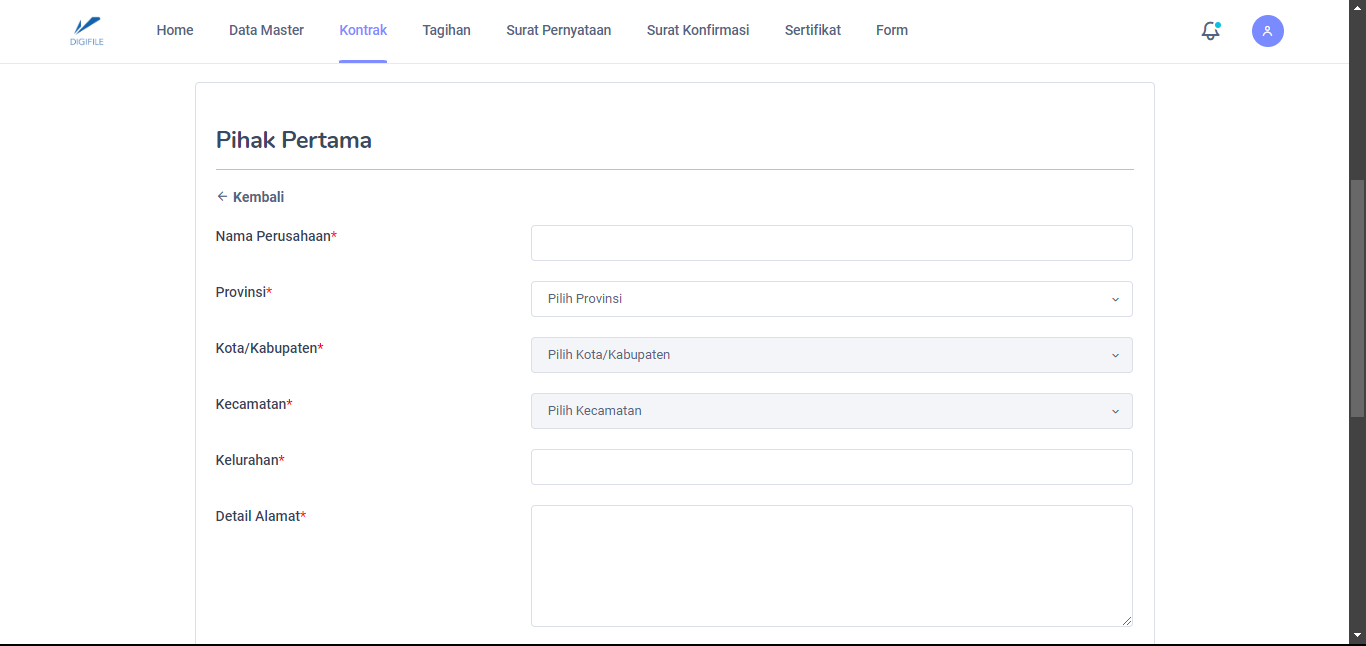Go to the Home menu
Screen dimensions: 1366x646
click(x=175, y=30)
